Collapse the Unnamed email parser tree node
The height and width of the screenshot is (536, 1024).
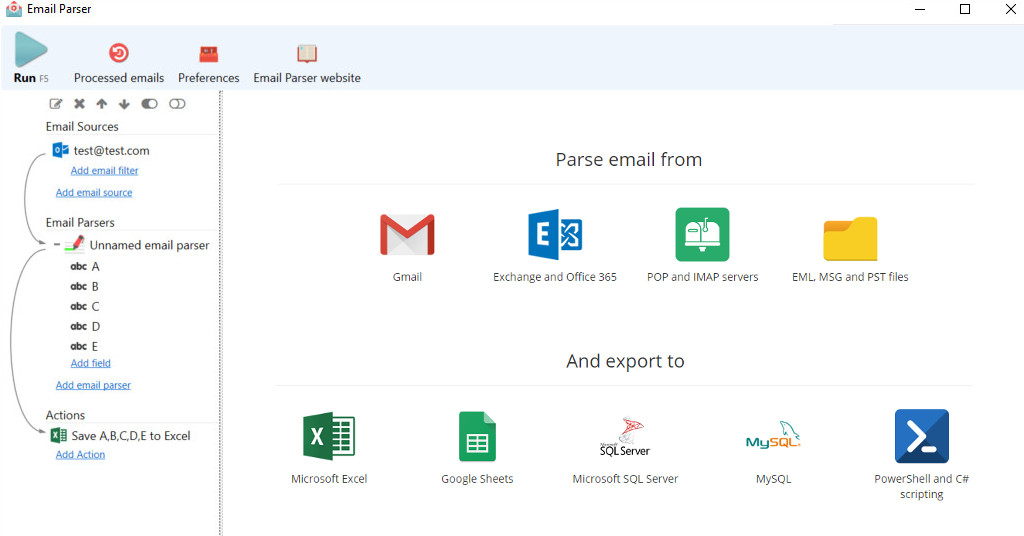(x=56, y=245)
